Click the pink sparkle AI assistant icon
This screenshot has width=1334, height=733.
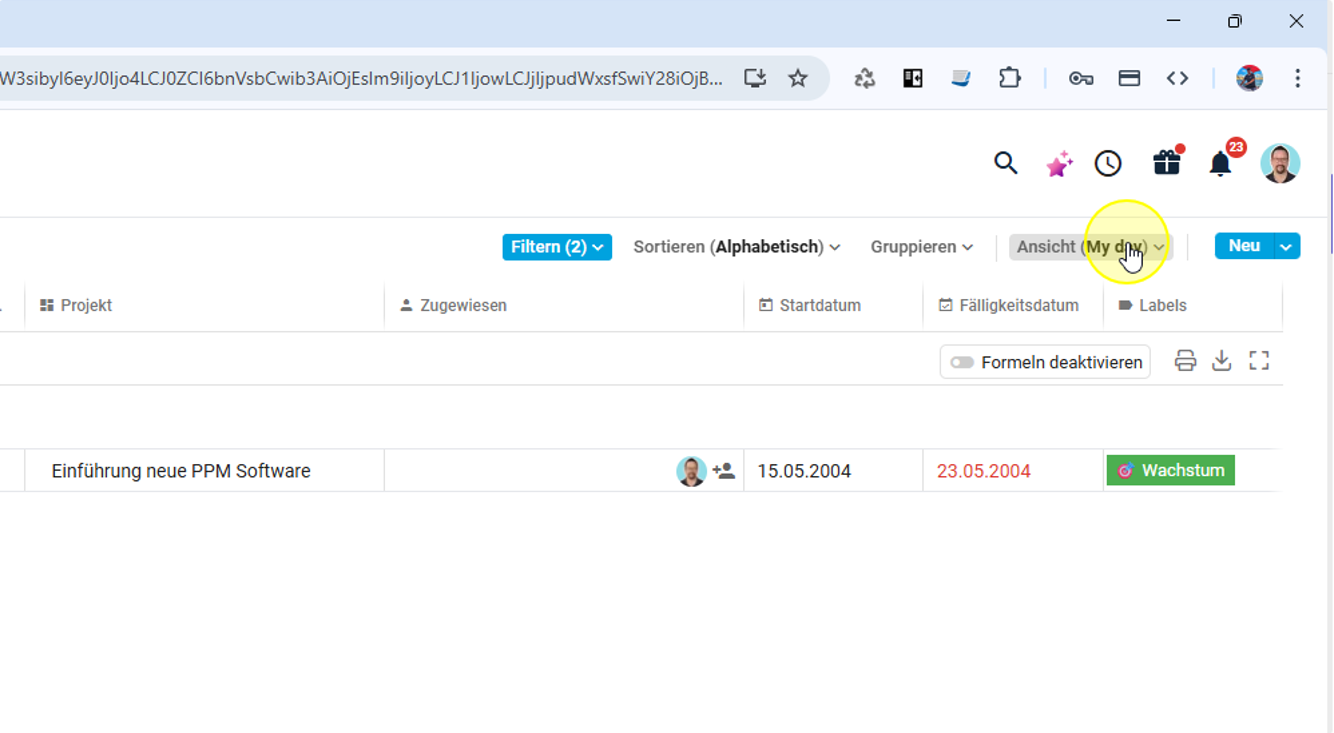coord(1058,164)
